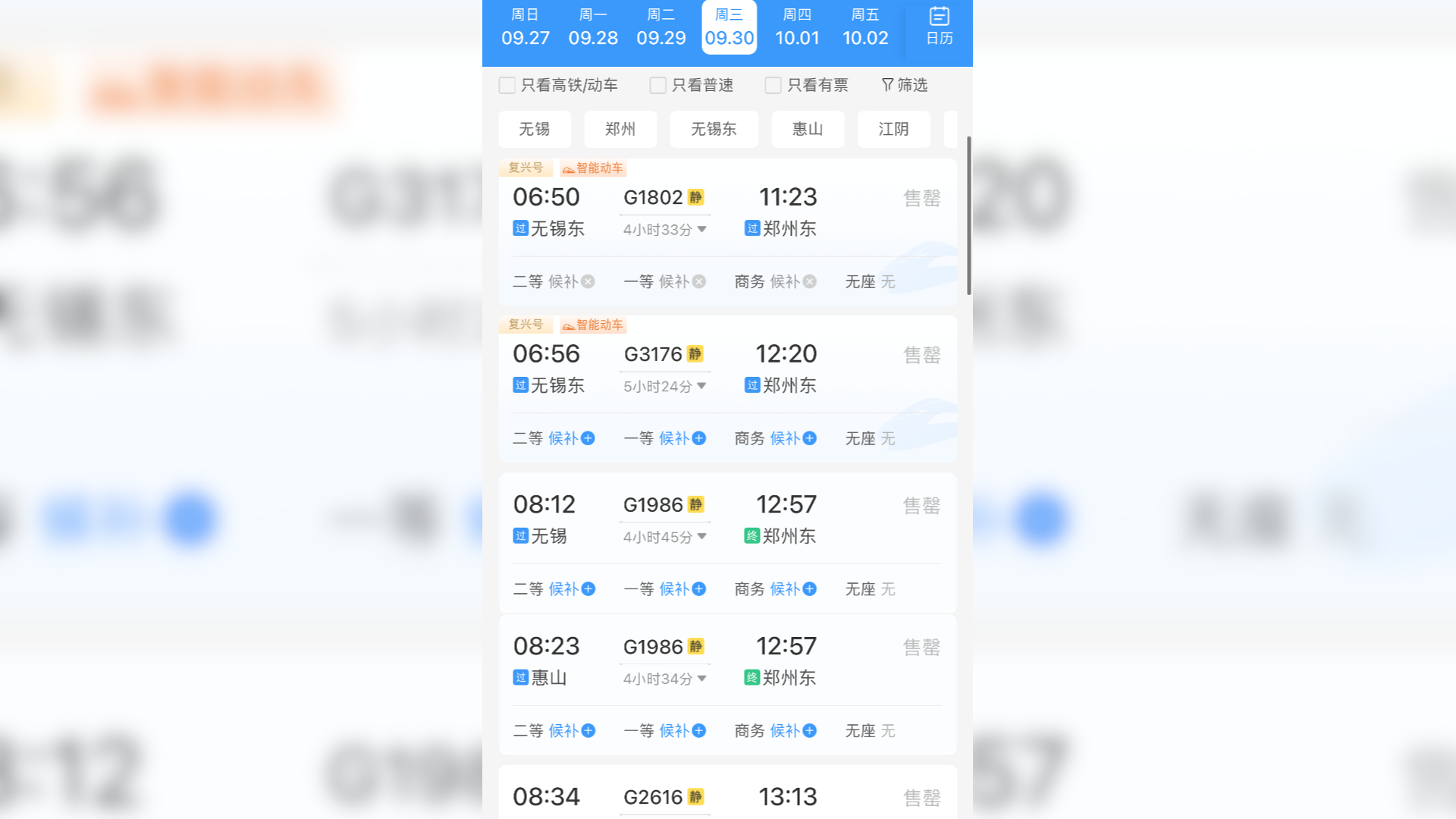Select the 周一 09.28 date tab
The height and width of the screenshot is (819, 1456).
[593, 27]
